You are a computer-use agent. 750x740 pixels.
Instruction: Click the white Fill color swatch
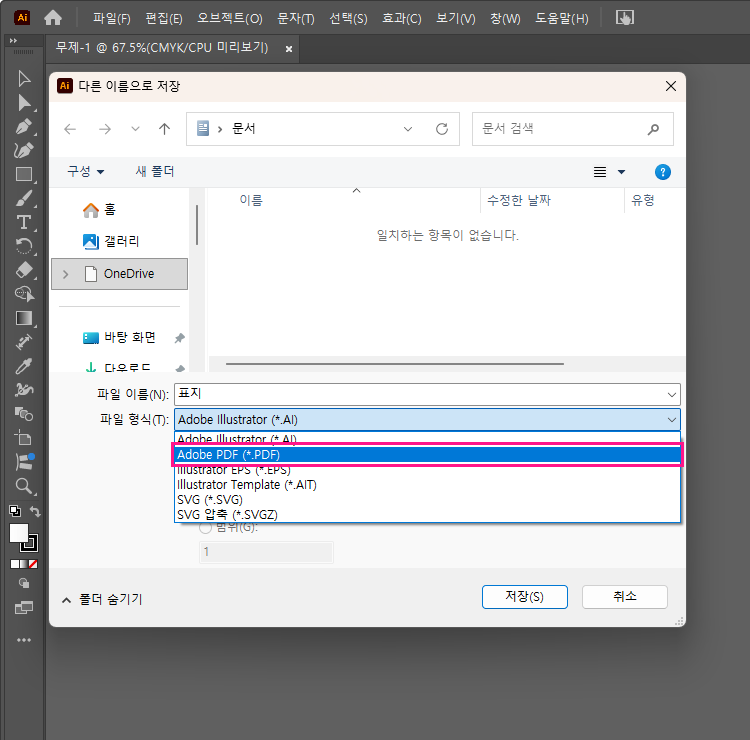[19, 532]
